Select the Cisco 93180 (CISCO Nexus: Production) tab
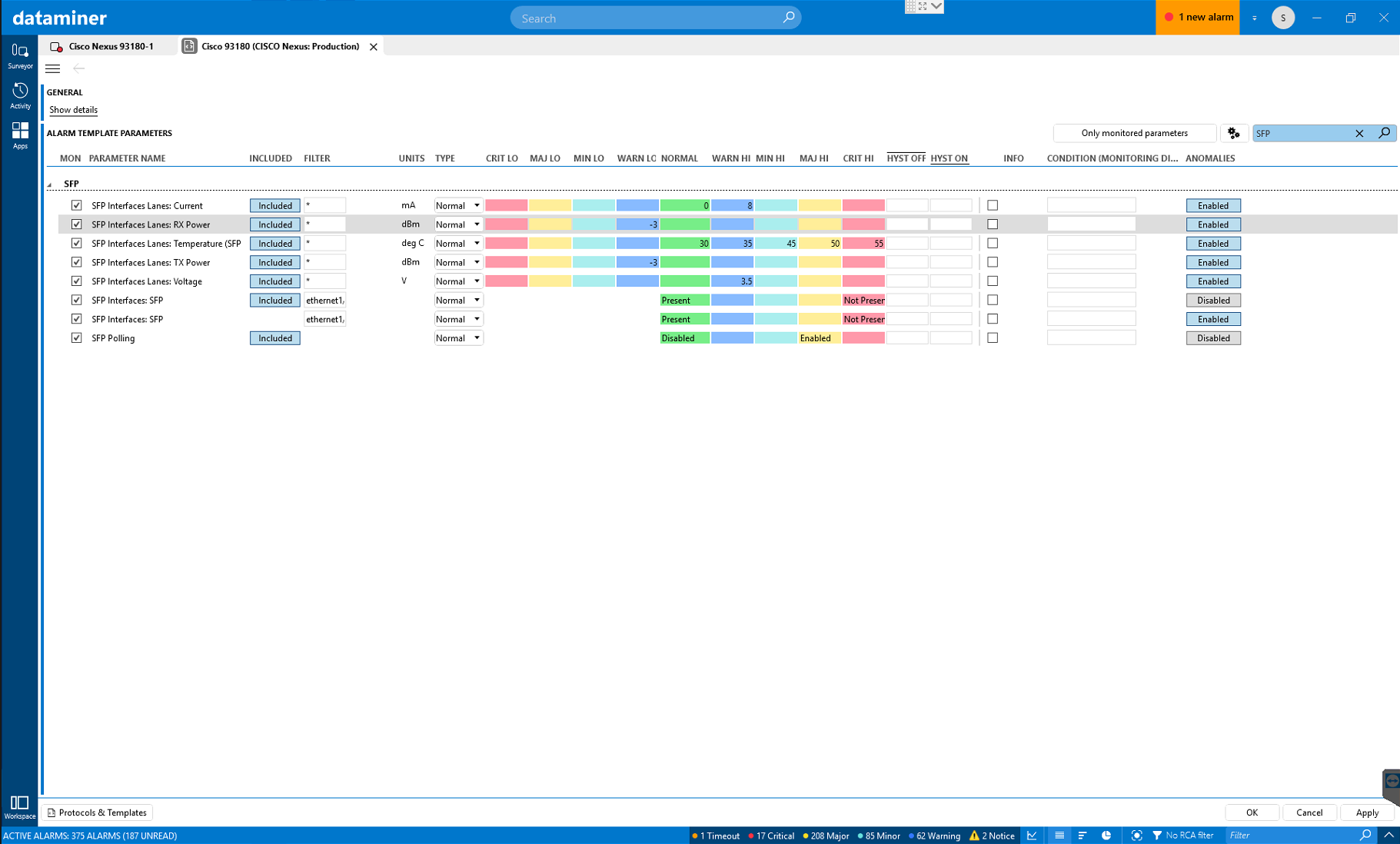The width and height of the screenshot is (1400, 844). click(x=280, y=46)
